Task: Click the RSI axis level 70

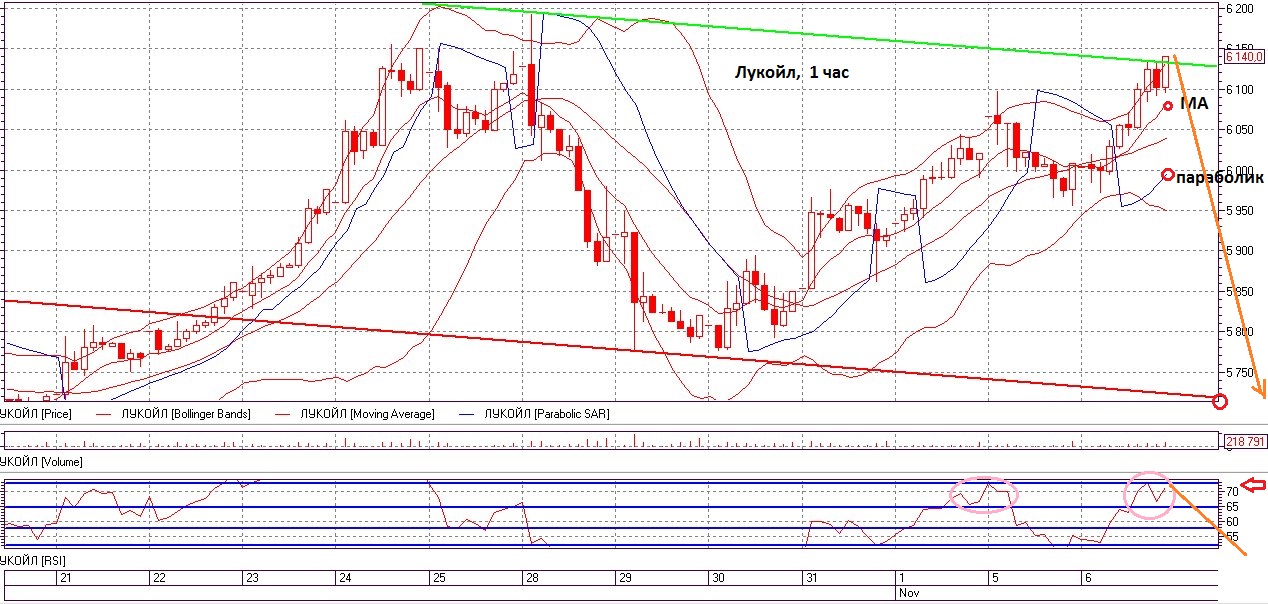Action: pos(1232,492)
